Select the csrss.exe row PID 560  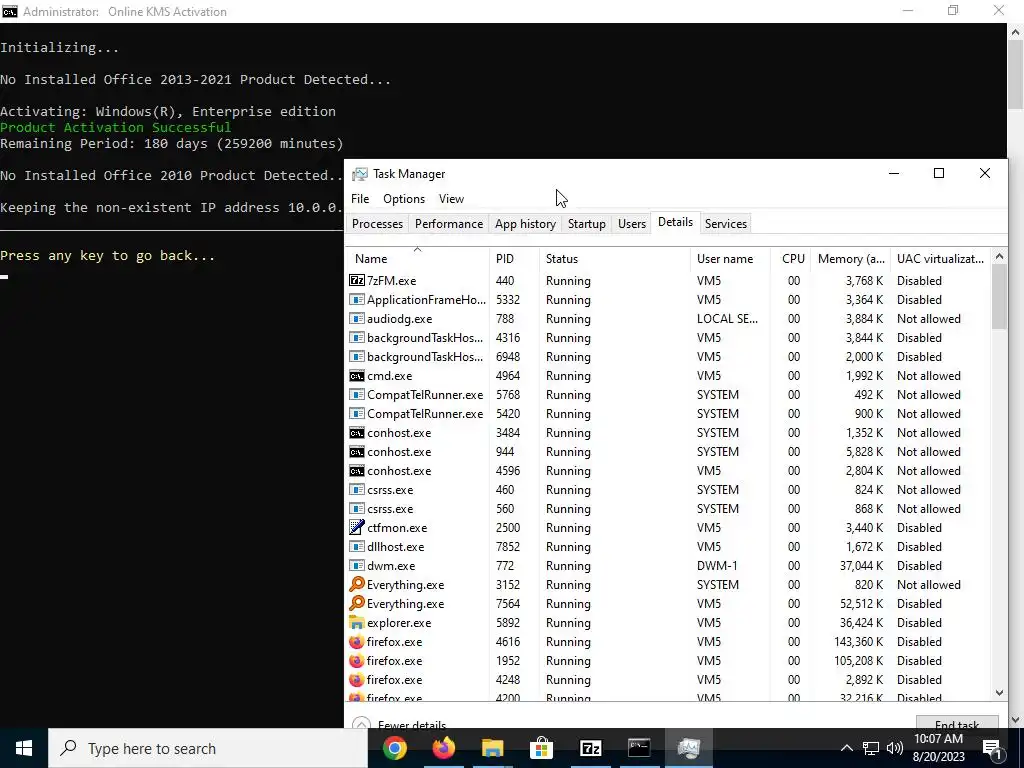[x=669, y=509]
